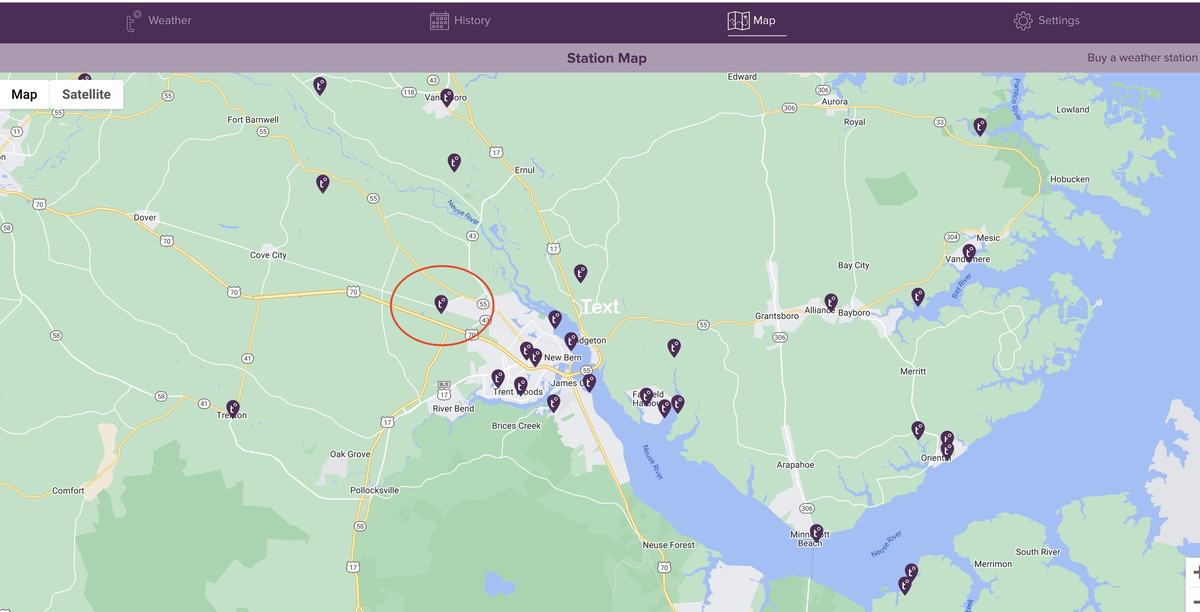
Task: Click the station pin east of Bridgeton
Action: [x=674, y=347]
